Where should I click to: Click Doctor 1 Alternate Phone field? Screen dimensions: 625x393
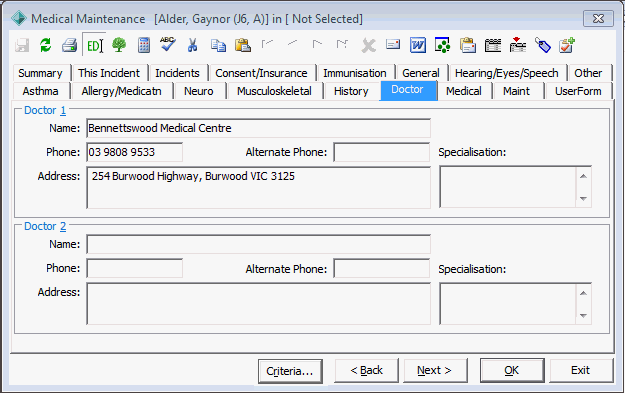381,152
